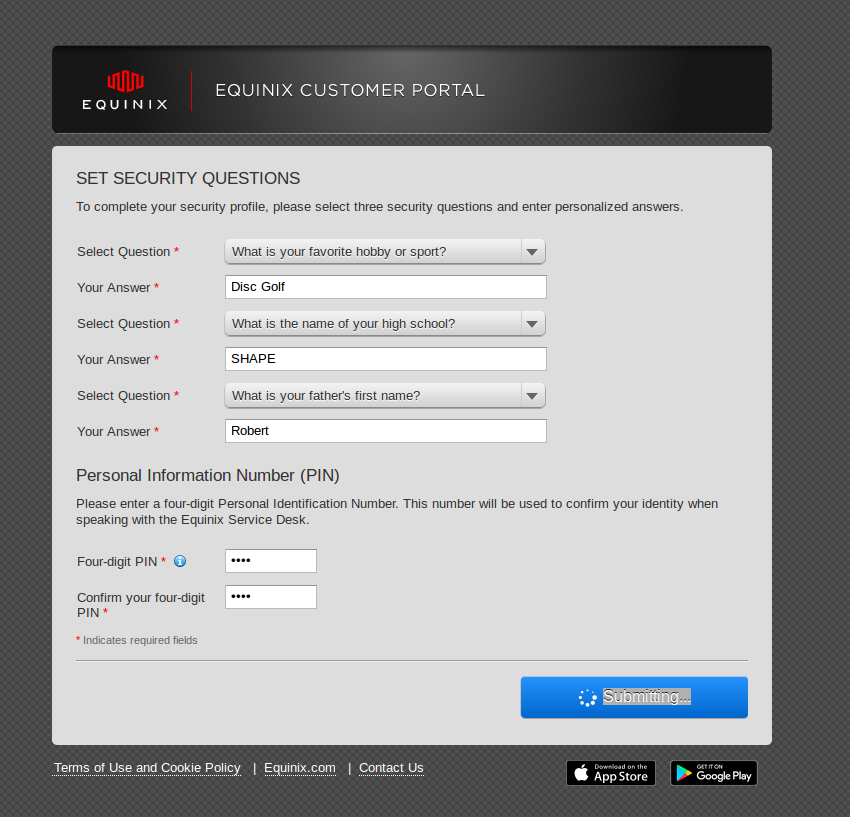Click the info icon beside Four-digit PIN
This screenshot has width=850, height=817.
(180, 561)
